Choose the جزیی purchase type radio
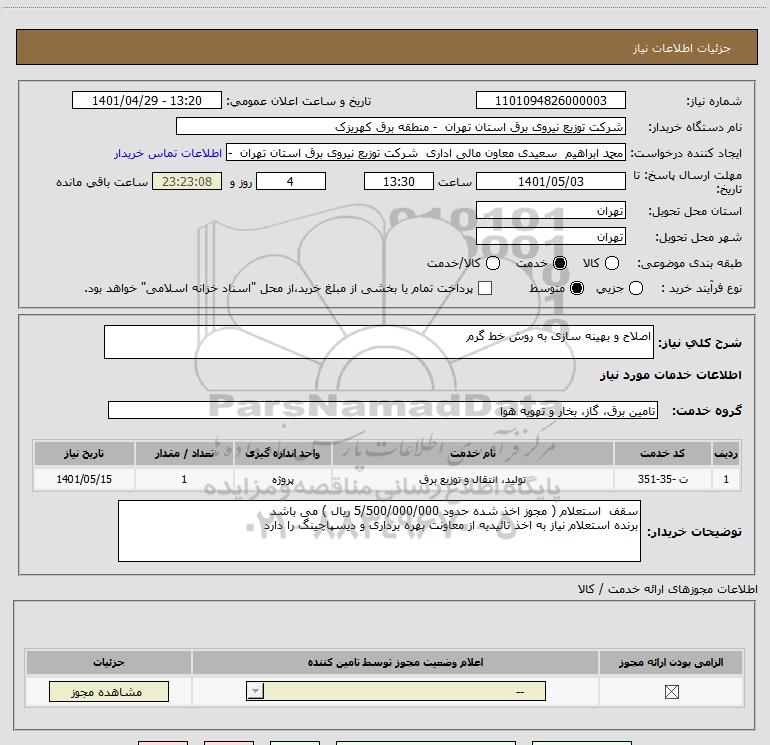 pos(635,288)
